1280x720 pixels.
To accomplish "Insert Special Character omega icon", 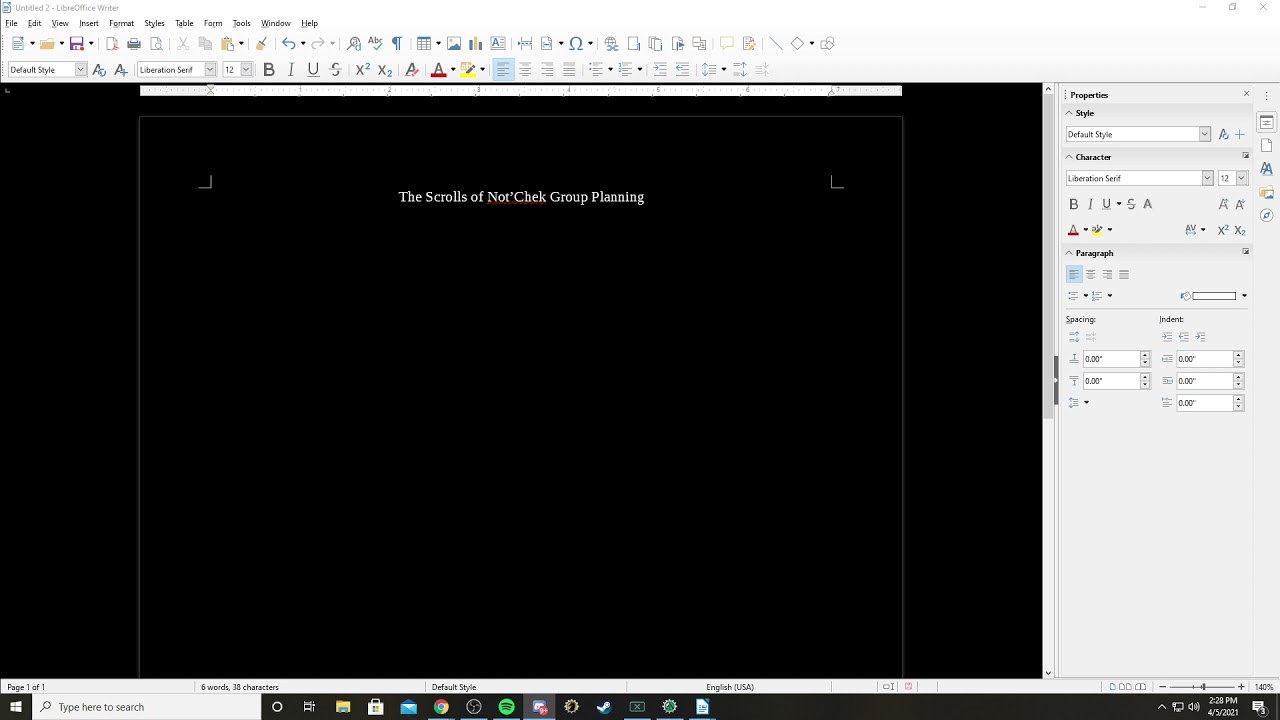I will (x=576, y=43).
